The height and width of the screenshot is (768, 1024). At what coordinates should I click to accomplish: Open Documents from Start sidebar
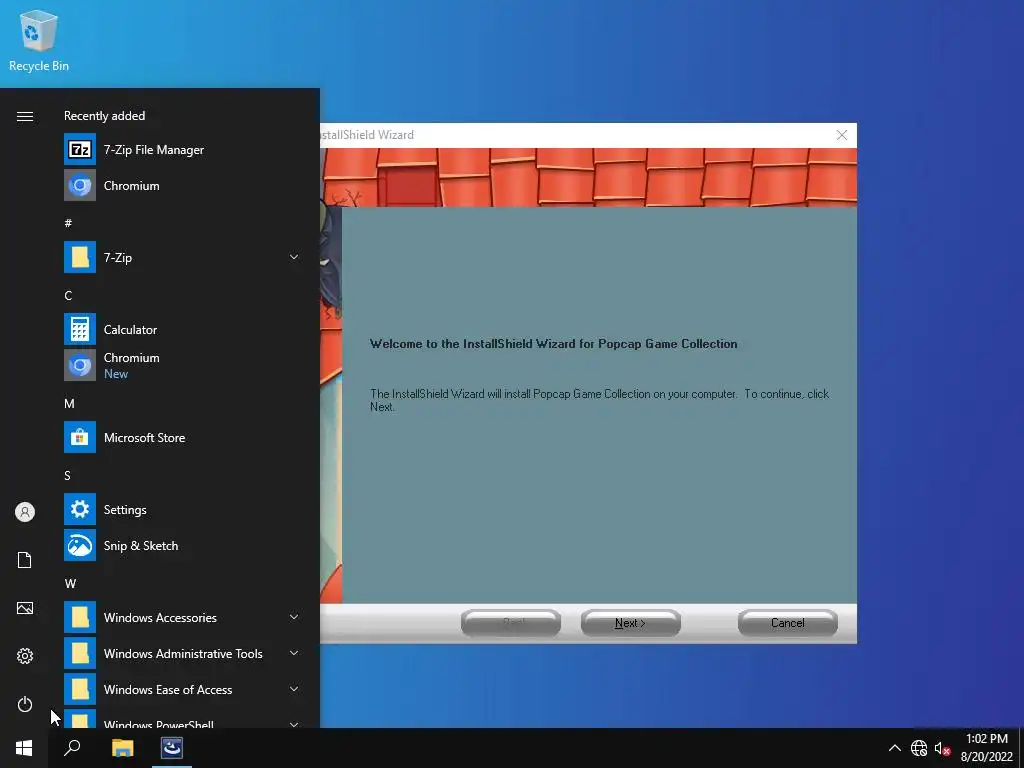pos(25,560)
